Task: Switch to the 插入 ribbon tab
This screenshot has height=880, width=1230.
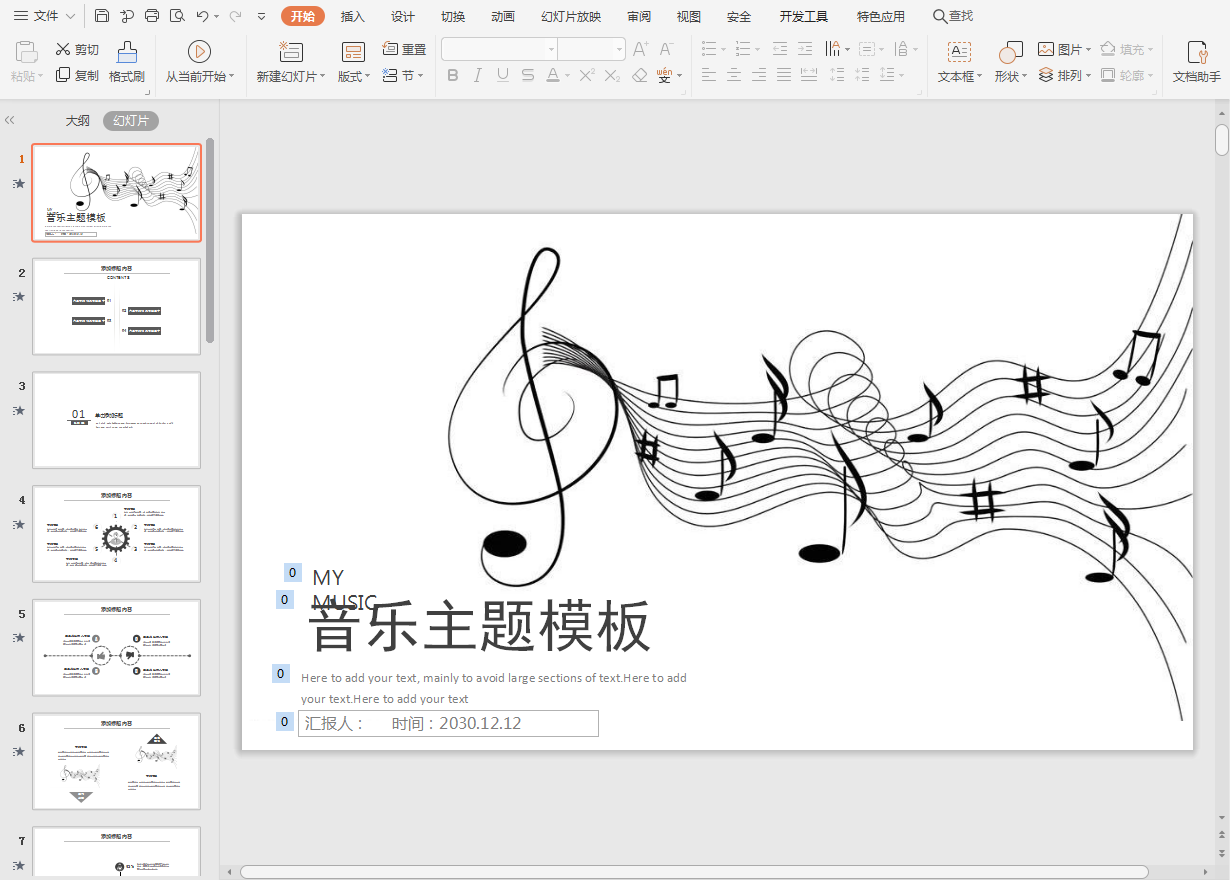Action: click(353, 16)
